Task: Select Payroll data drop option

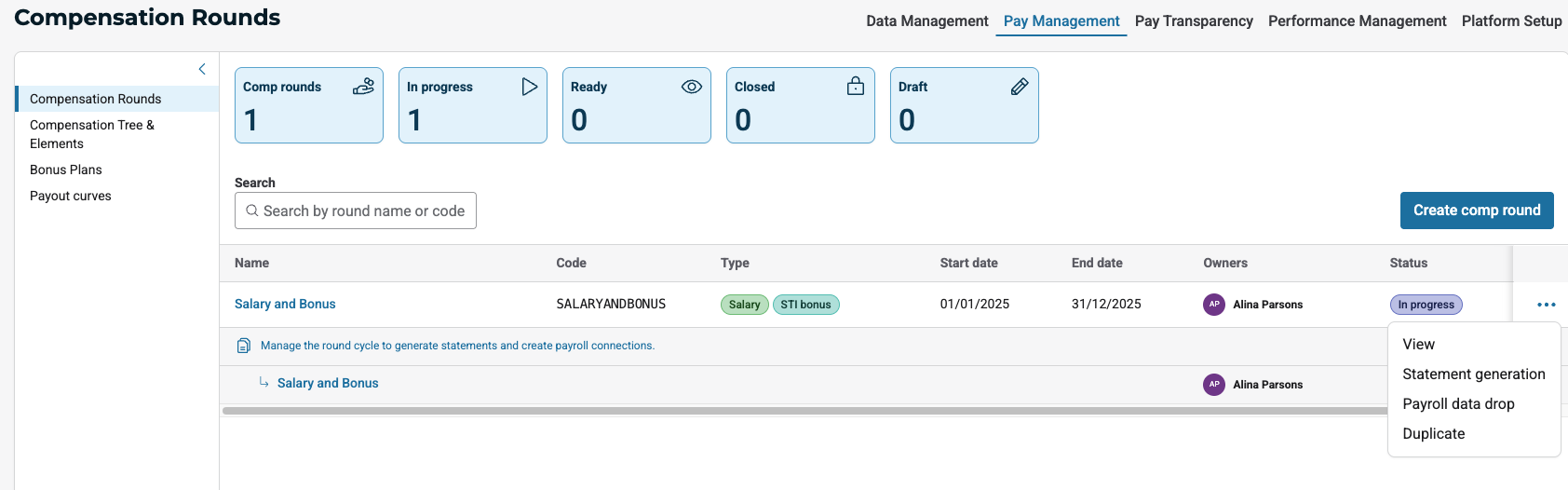Action: [1458, 404]
